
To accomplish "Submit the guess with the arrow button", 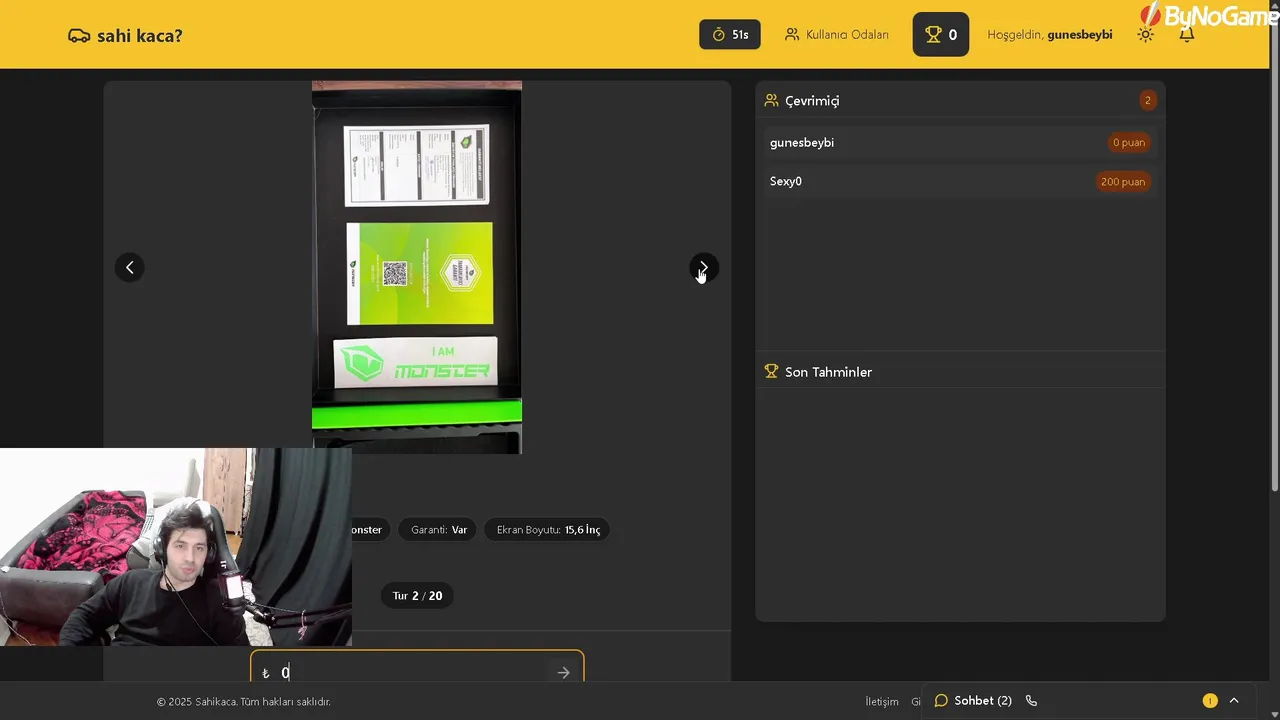I will (564, 673).
